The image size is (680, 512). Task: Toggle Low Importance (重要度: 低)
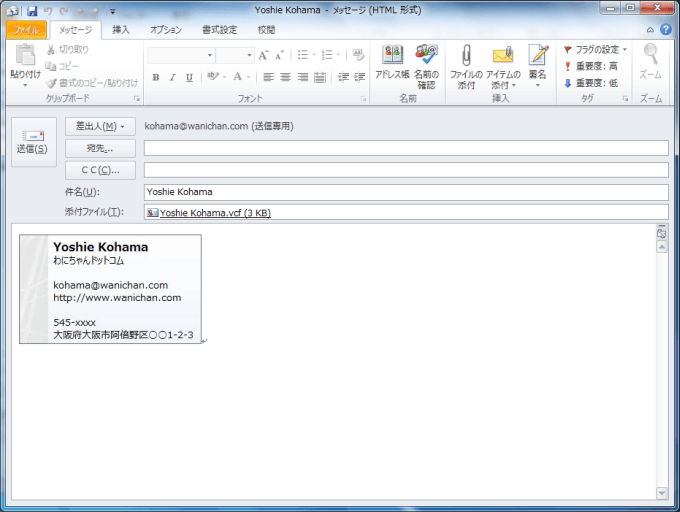tap(591, 83)
